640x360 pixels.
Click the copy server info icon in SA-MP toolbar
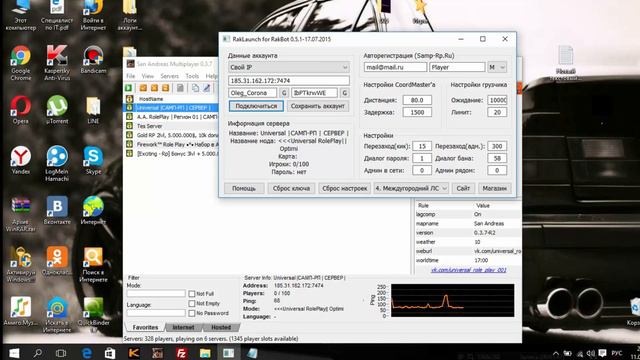195,88
